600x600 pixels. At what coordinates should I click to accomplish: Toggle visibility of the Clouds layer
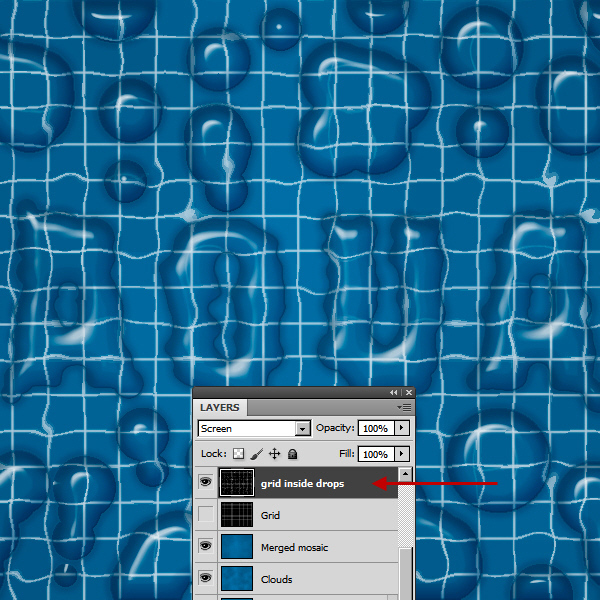point(205,579)
